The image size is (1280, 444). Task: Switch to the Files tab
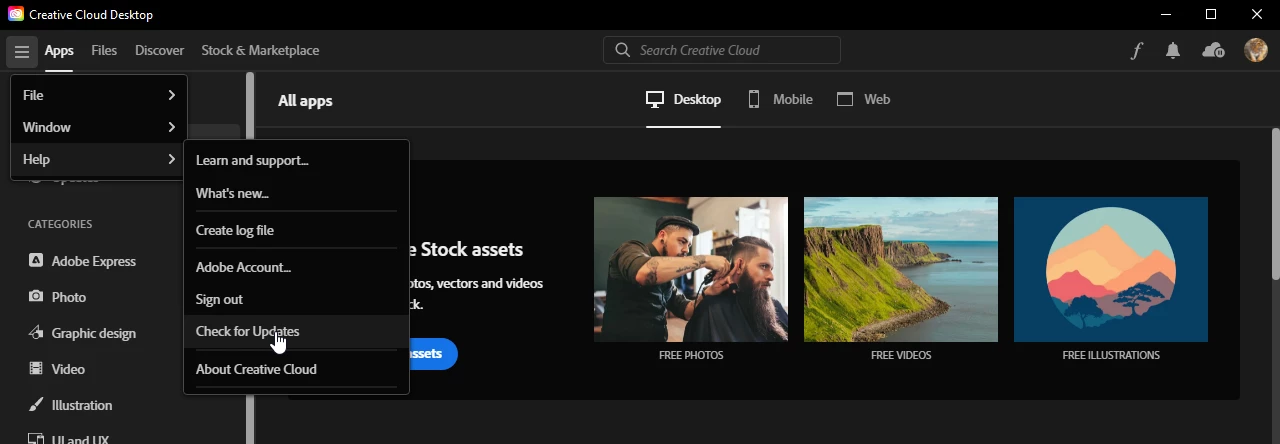click(104, 50)
